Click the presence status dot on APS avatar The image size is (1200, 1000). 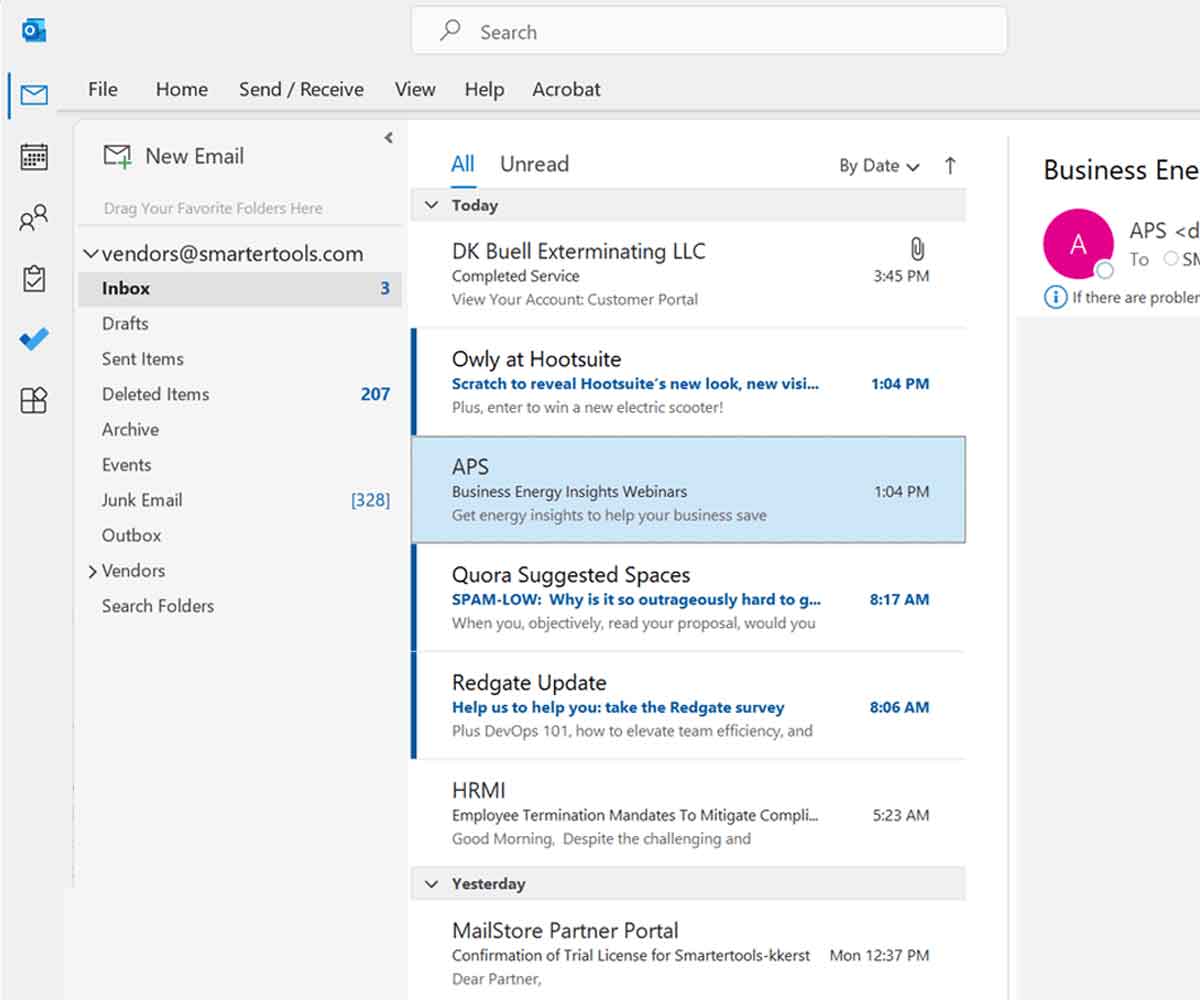coord(1104,270)
